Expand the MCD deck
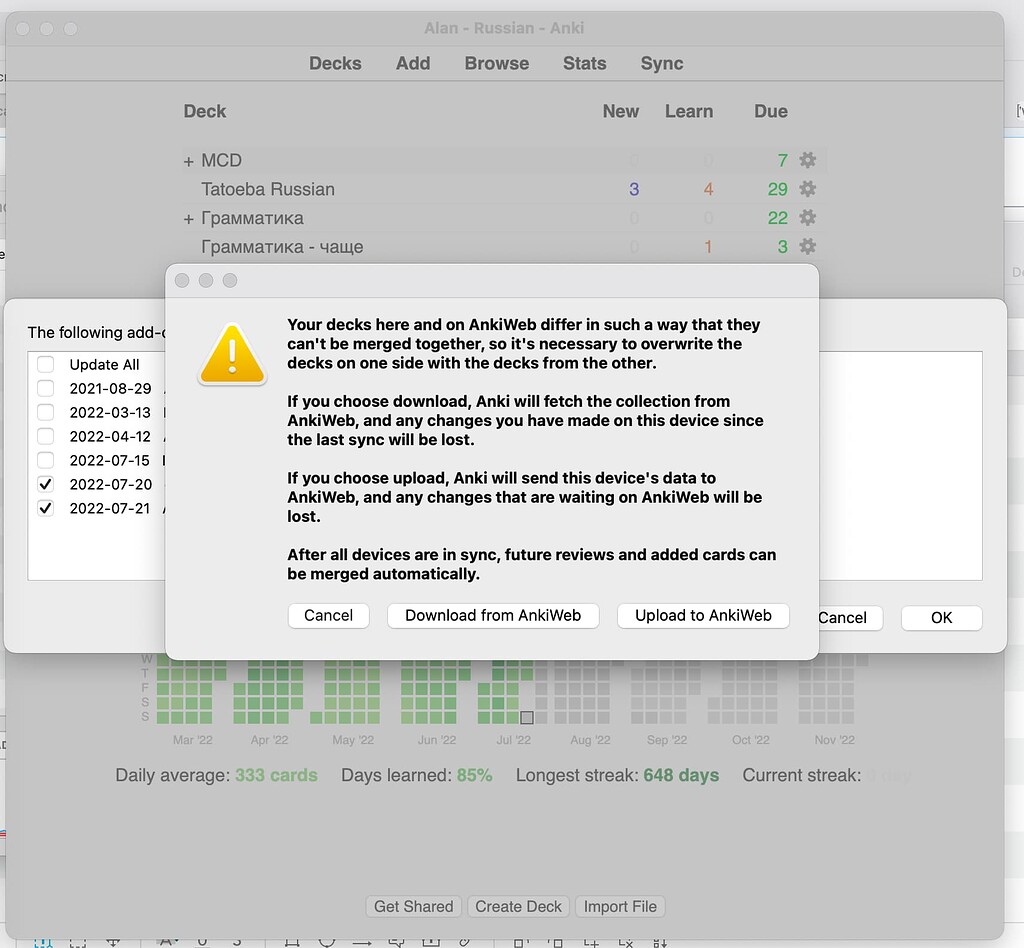 click(188, 160)
